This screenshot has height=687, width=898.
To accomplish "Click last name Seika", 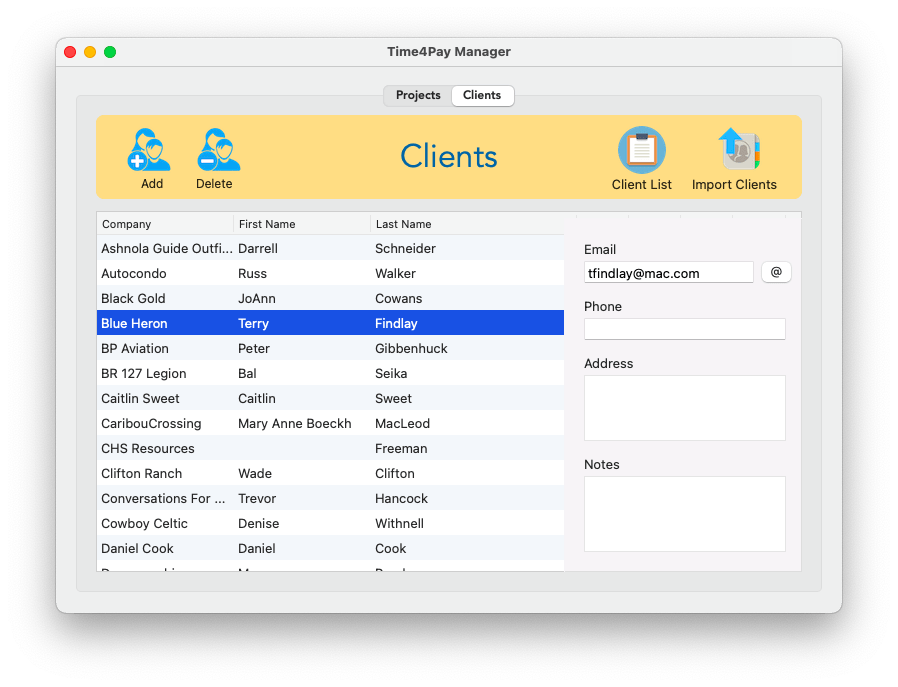I will pos(391,373).
